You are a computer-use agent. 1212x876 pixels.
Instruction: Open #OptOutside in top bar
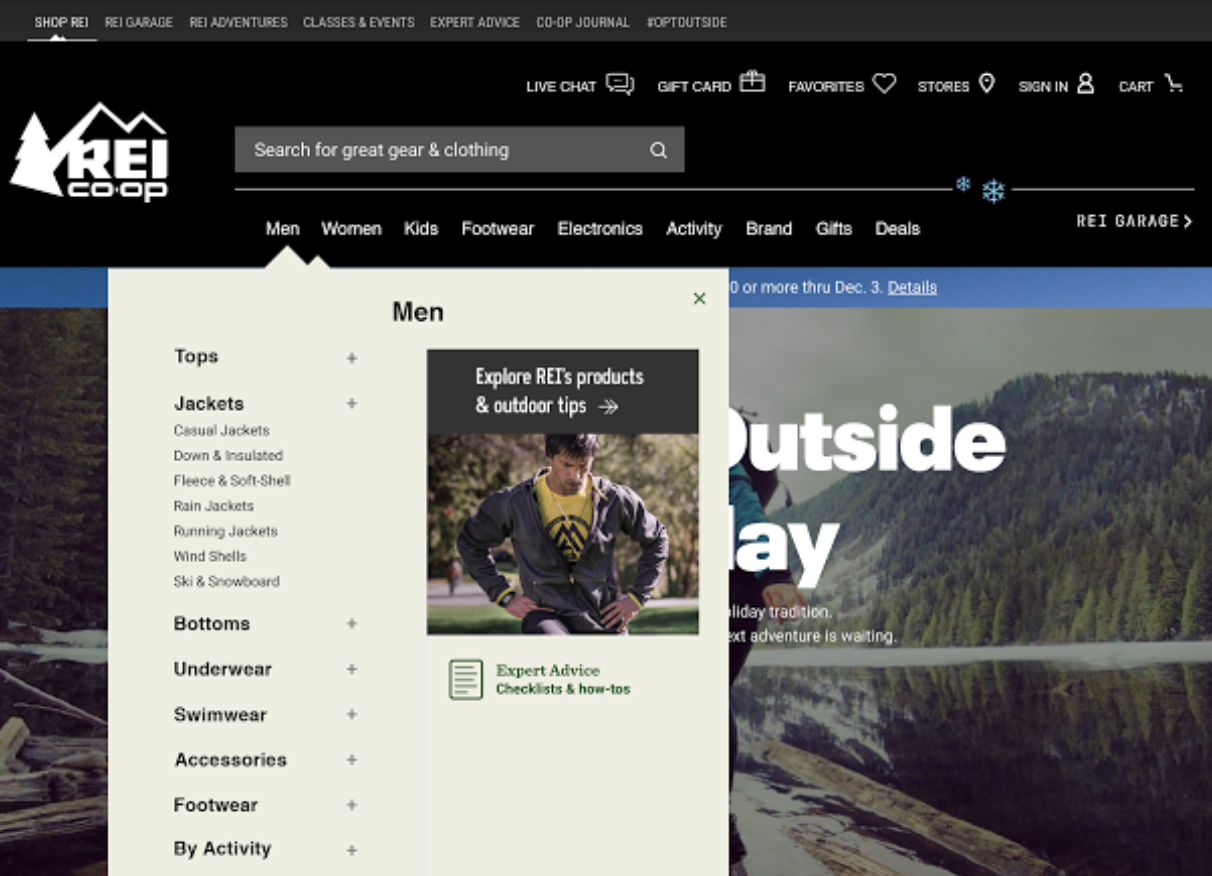point(687,22)
